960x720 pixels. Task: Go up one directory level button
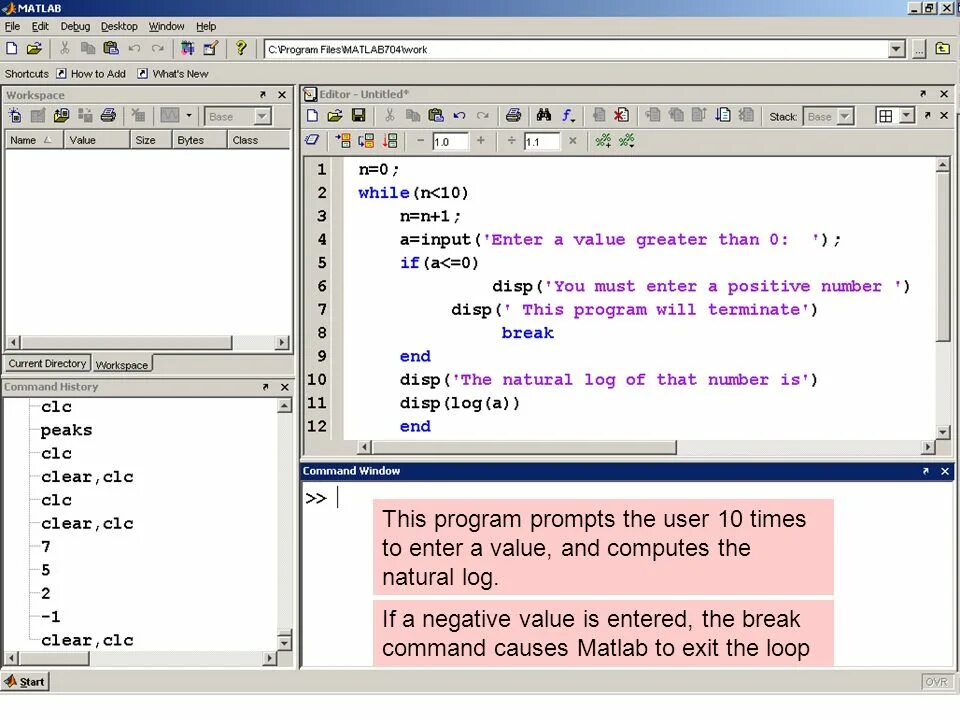(942, 49)
